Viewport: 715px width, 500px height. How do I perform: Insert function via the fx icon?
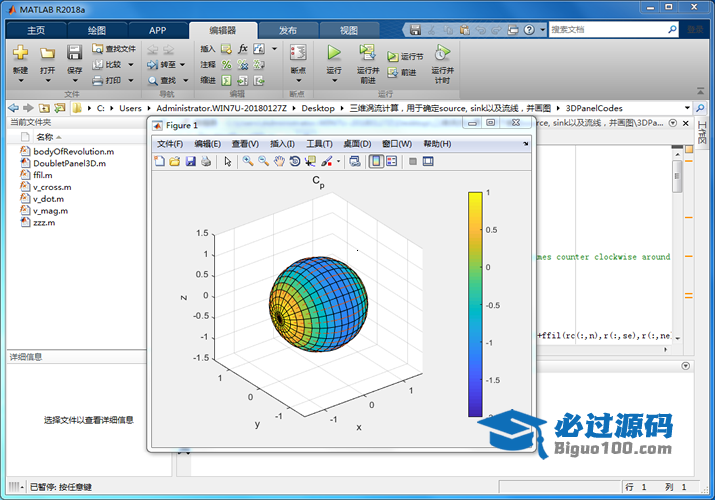tap(243, 48)
